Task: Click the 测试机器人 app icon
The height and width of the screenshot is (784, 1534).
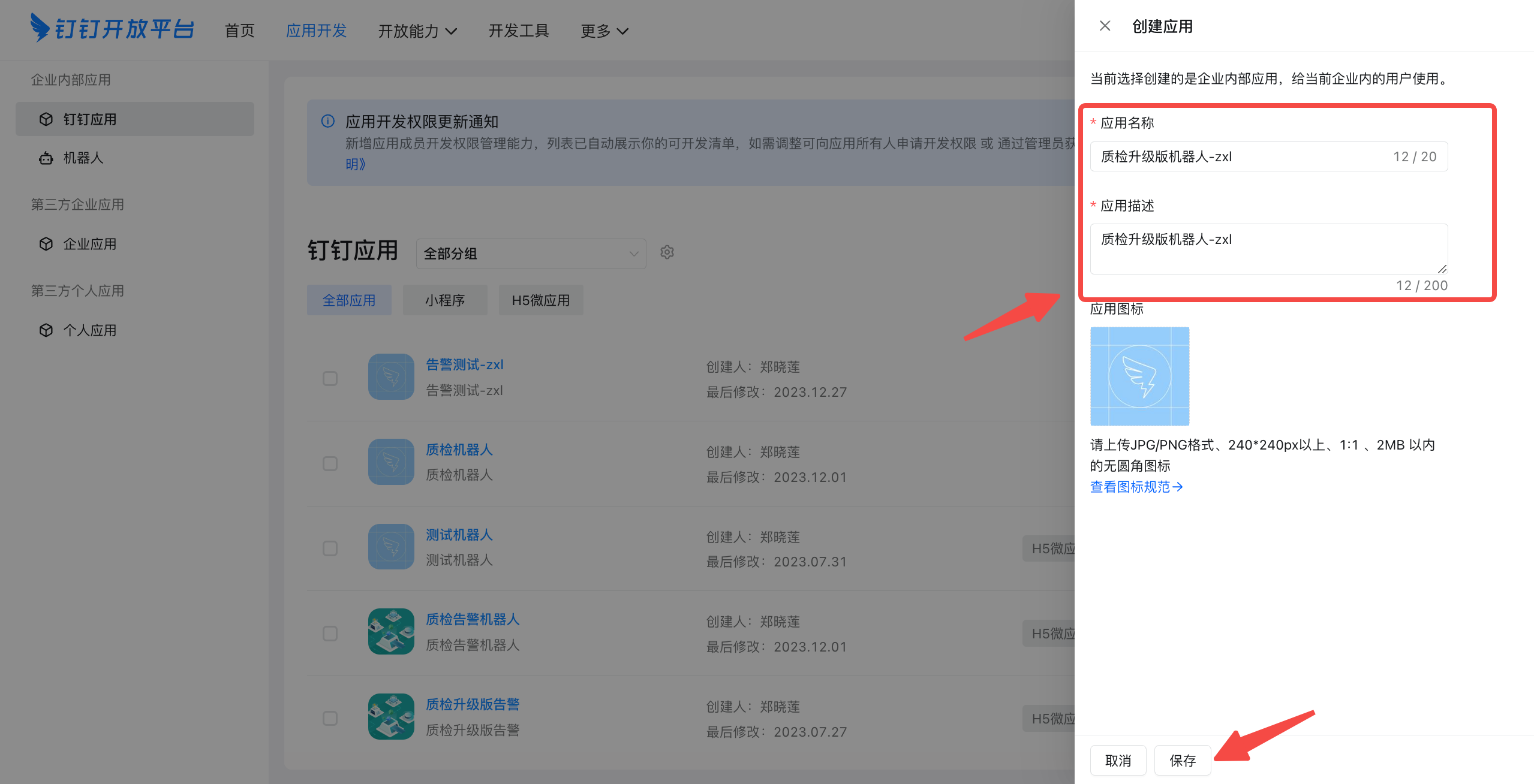Action: point(391,547)
